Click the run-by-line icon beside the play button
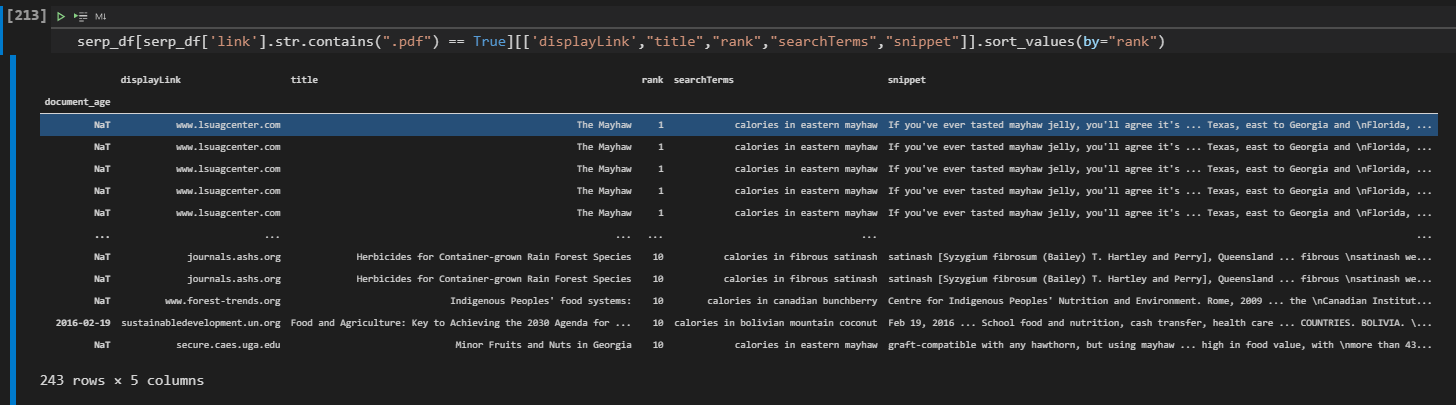This screenshot has width=1456, height=405. 82,17
